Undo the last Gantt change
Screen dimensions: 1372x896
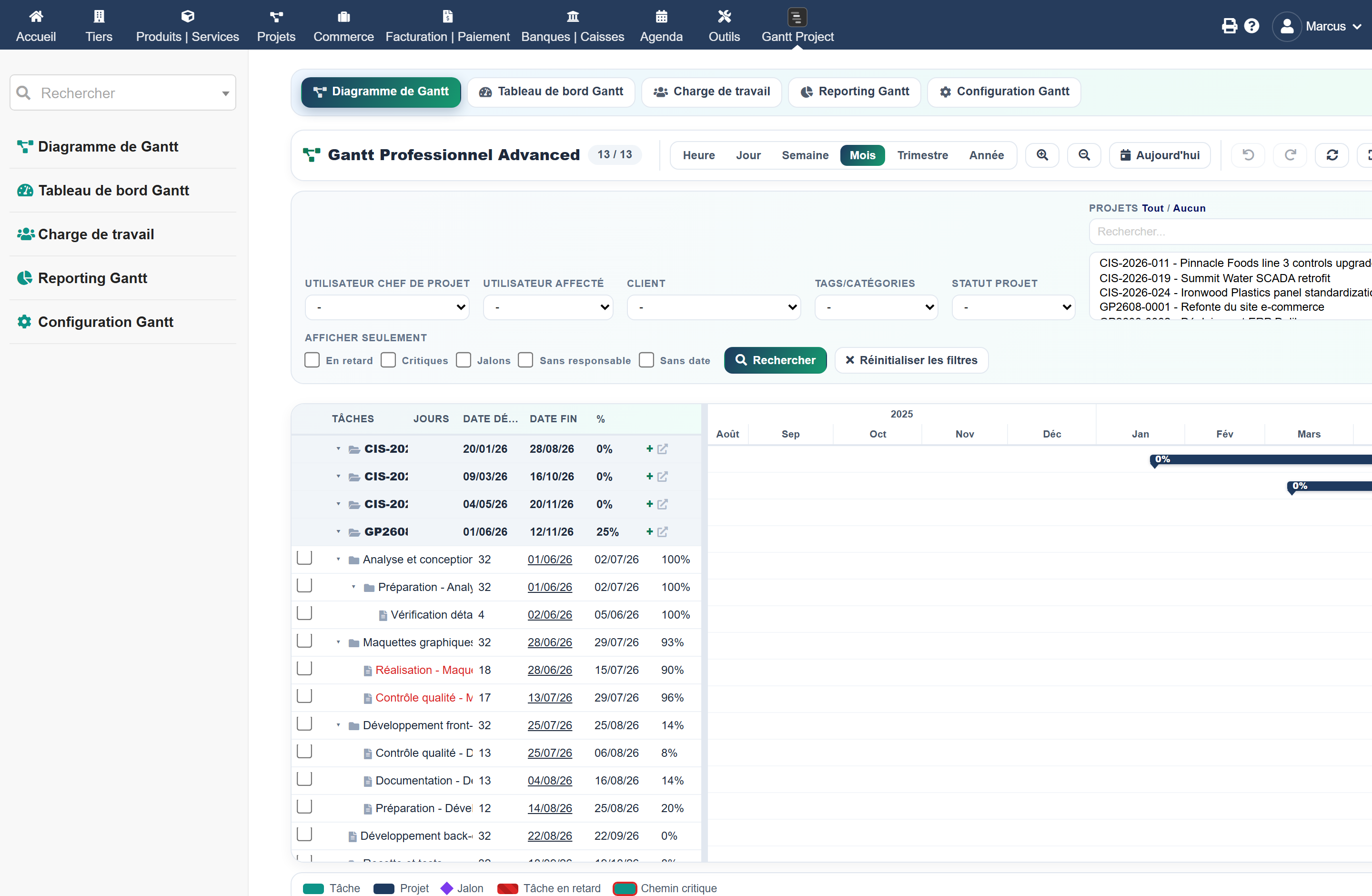tap(1248, 155)
